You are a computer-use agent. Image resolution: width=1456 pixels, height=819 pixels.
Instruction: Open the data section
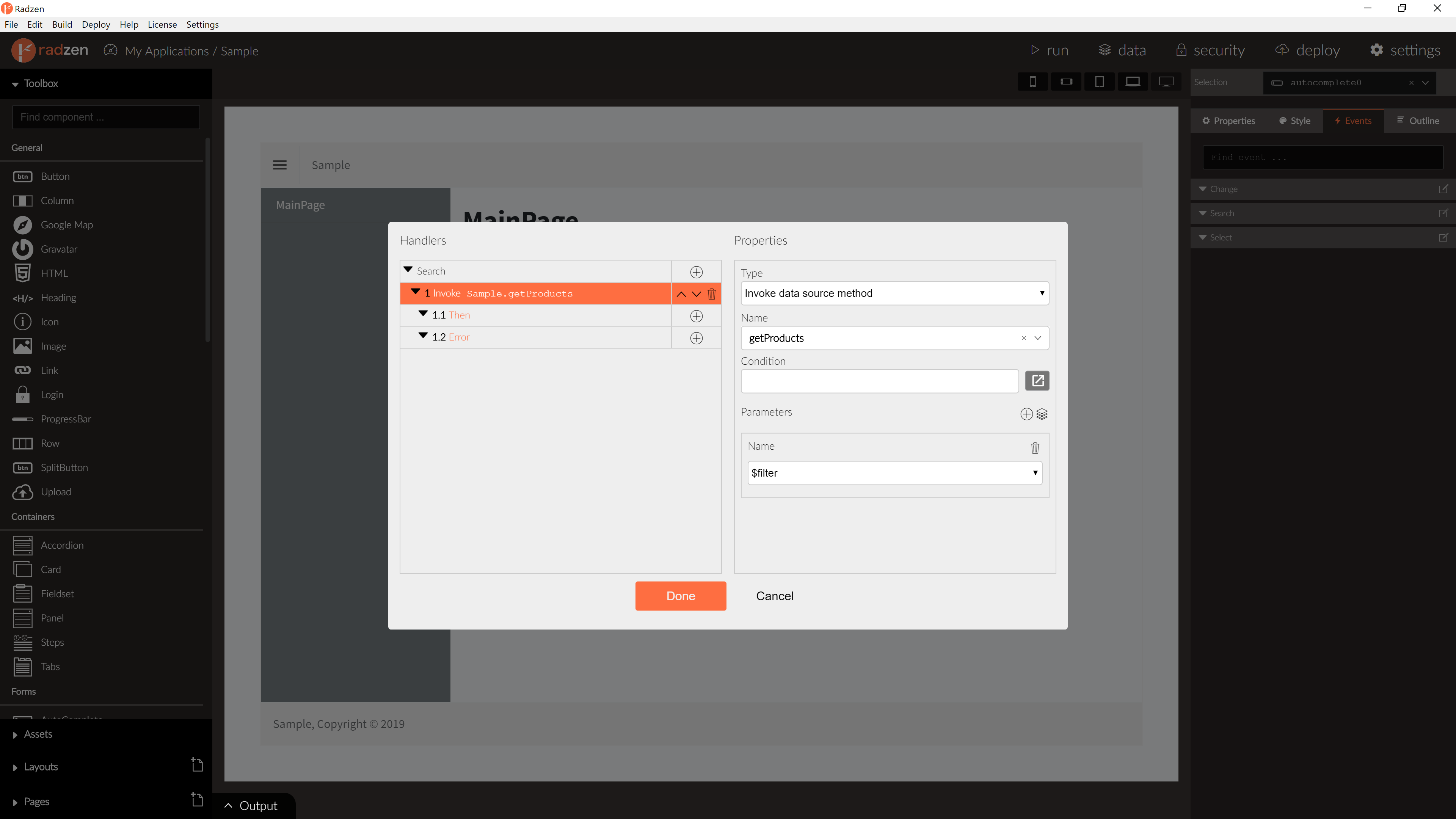1122,50
